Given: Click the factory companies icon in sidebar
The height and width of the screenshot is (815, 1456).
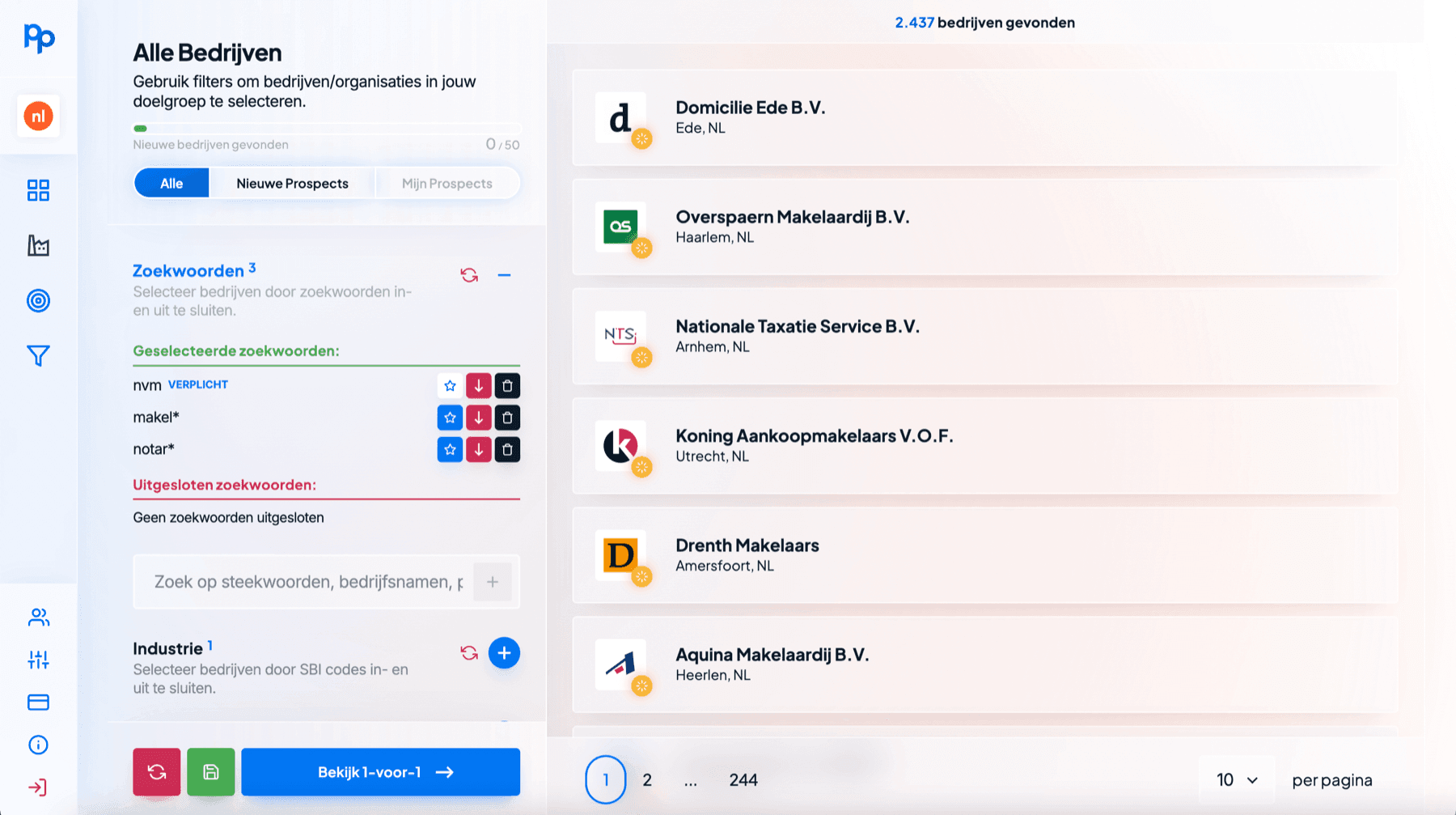Looking at the screenshot, I should (38, 245).
